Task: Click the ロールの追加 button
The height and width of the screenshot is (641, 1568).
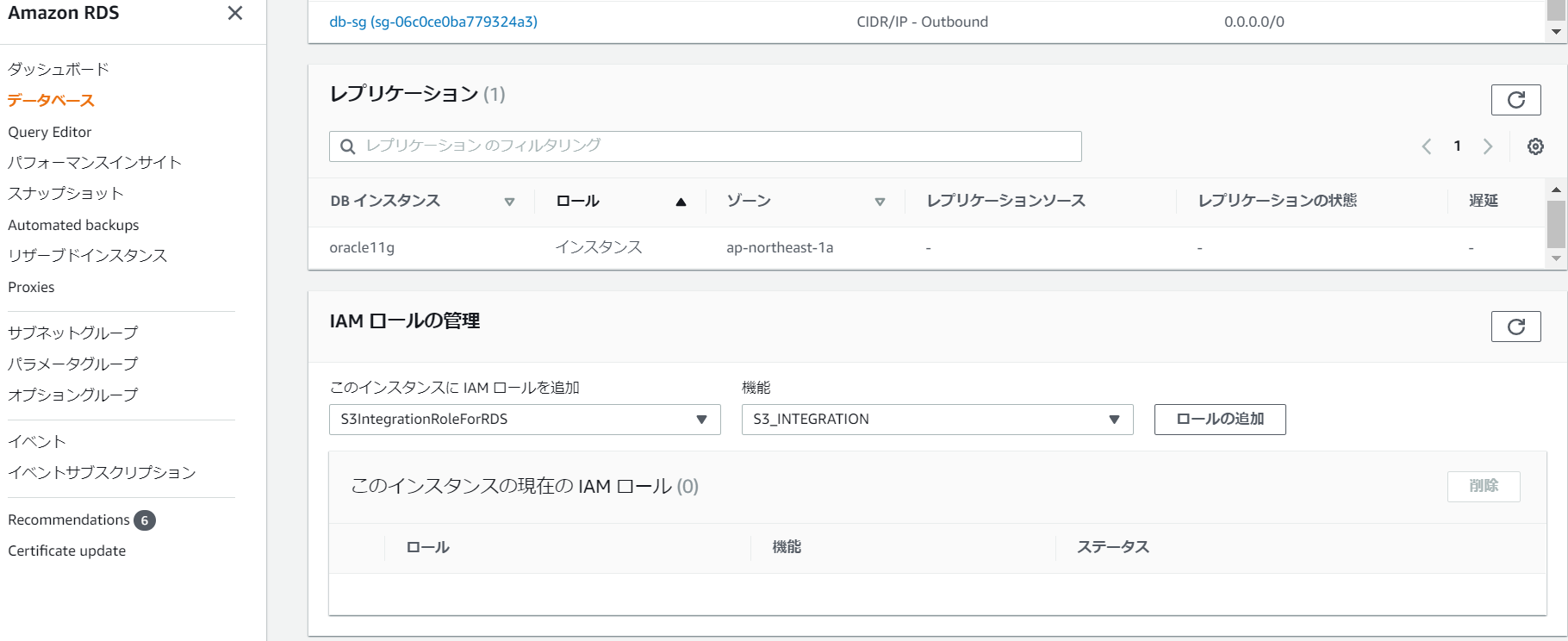Action: coord(1220,420)
